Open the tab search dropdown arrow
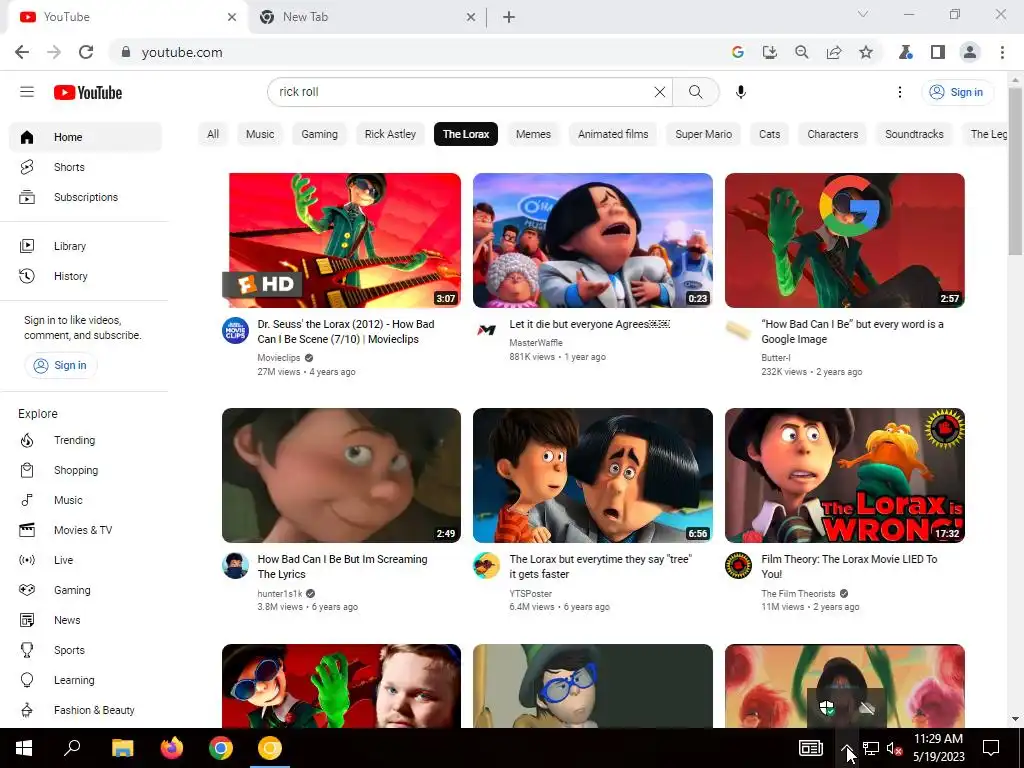 click(863, 14)
